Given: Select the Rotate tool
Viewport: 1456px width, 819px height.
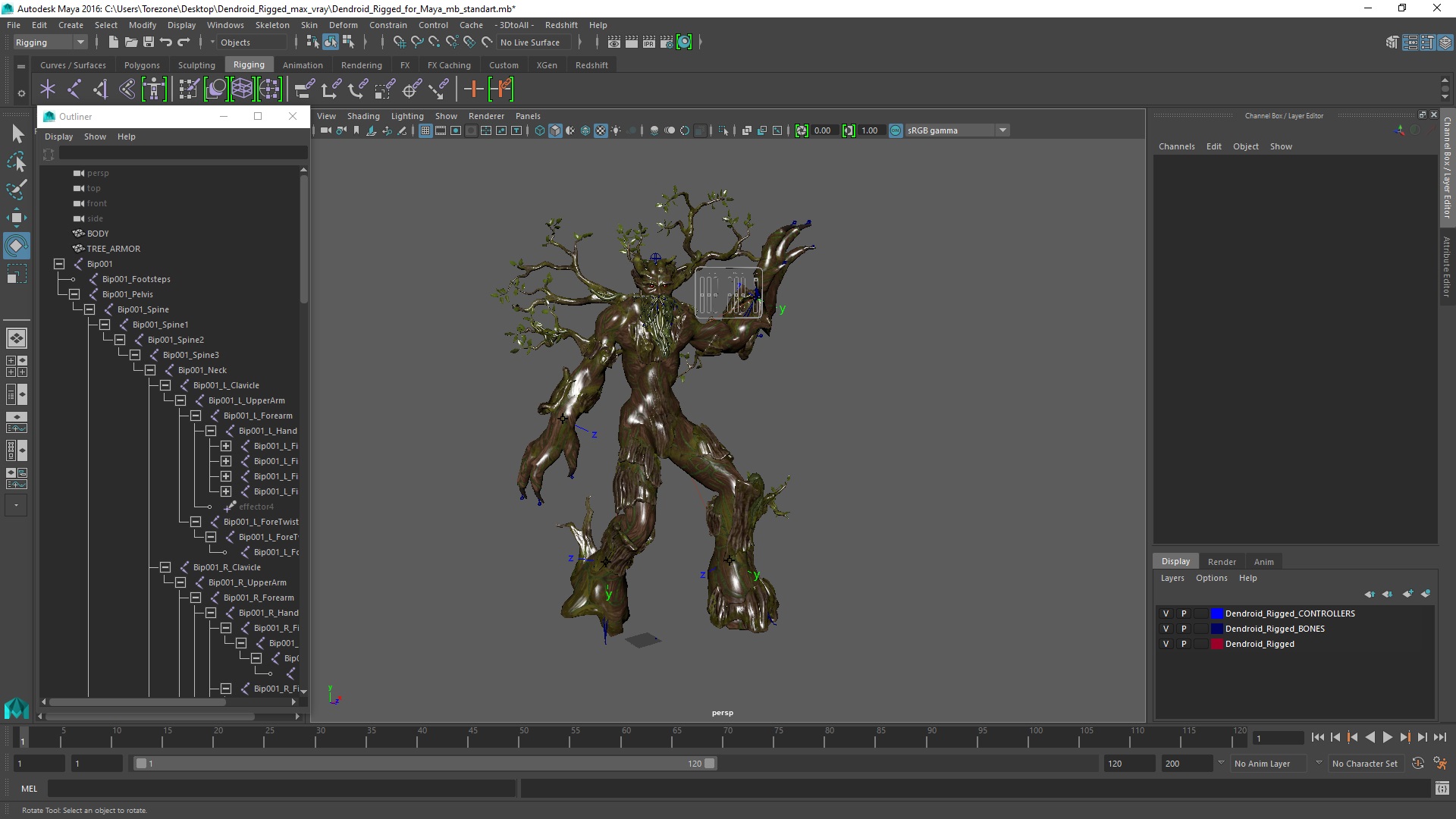Looking at the screenshot, I should click(17, 246).
